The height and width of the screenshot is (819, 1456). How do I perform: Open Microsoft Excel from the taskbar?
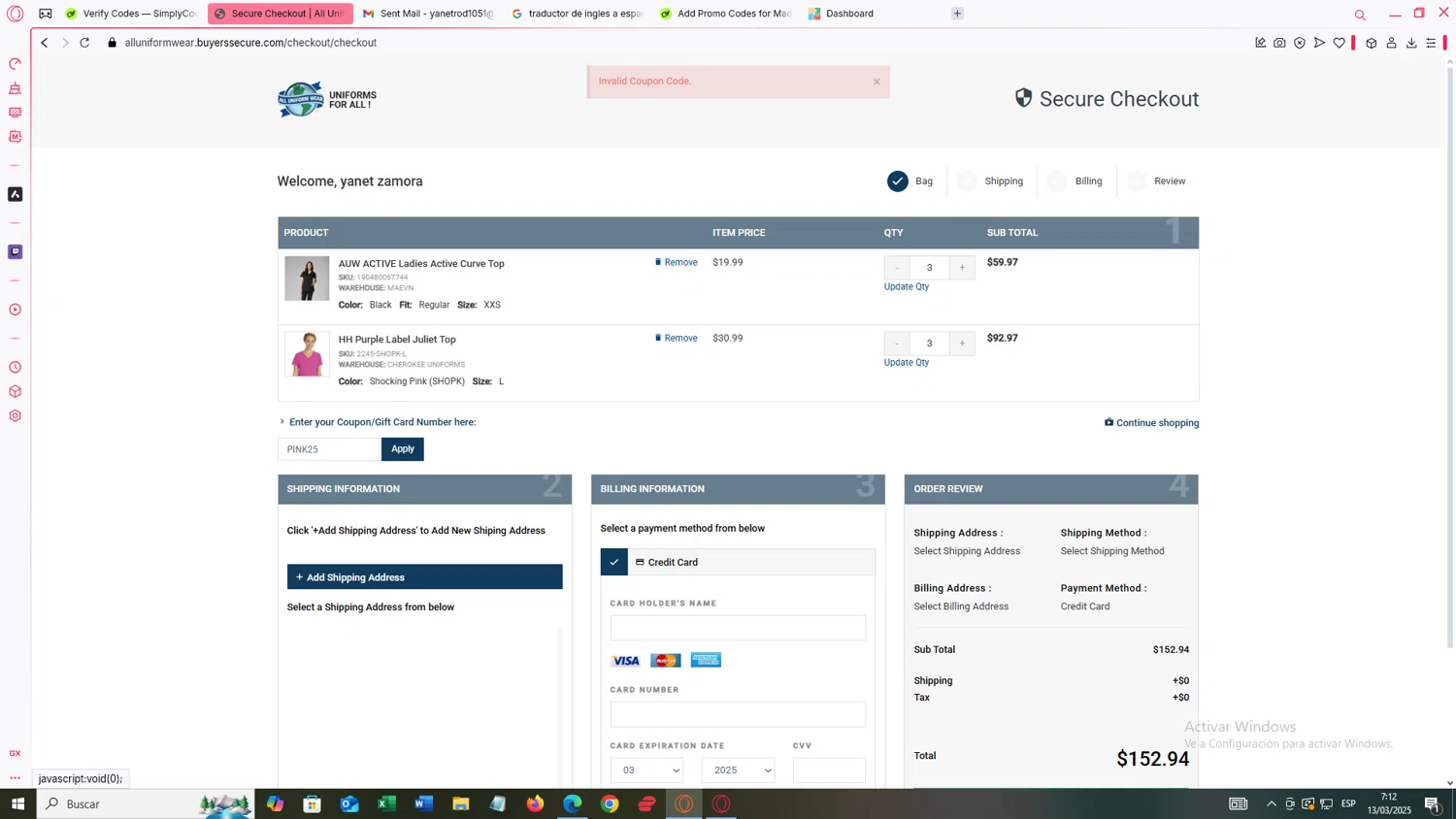click(x=386, y=803)
